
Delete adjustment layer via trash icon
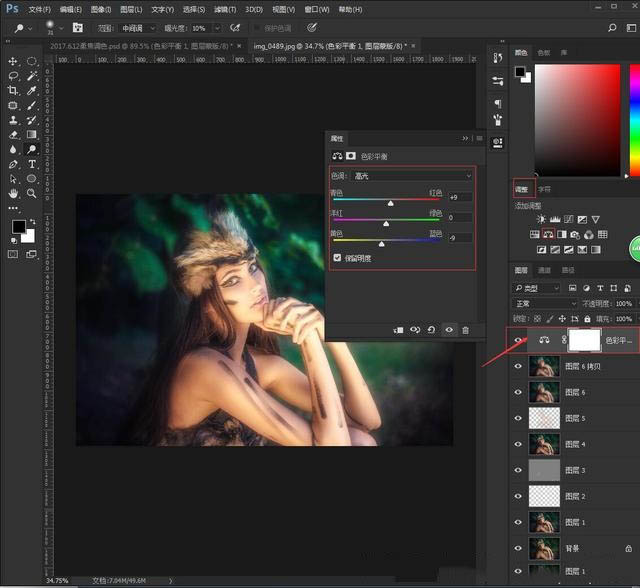coord(465,329)
